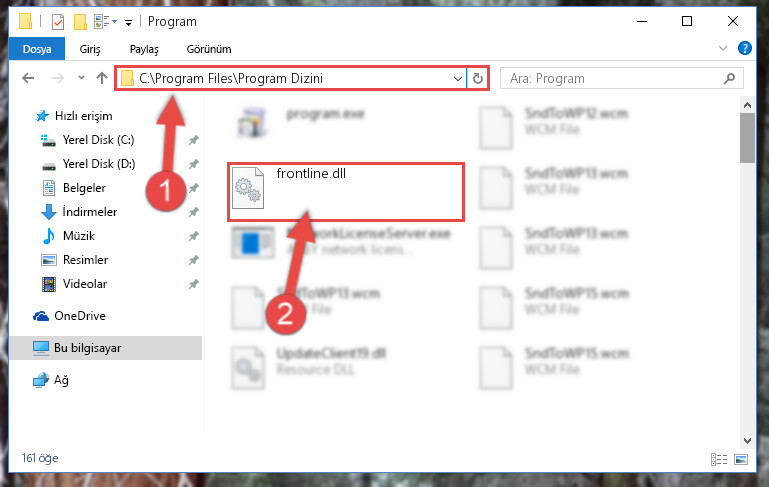Toggle pin on İndirmeler folder

194,212
